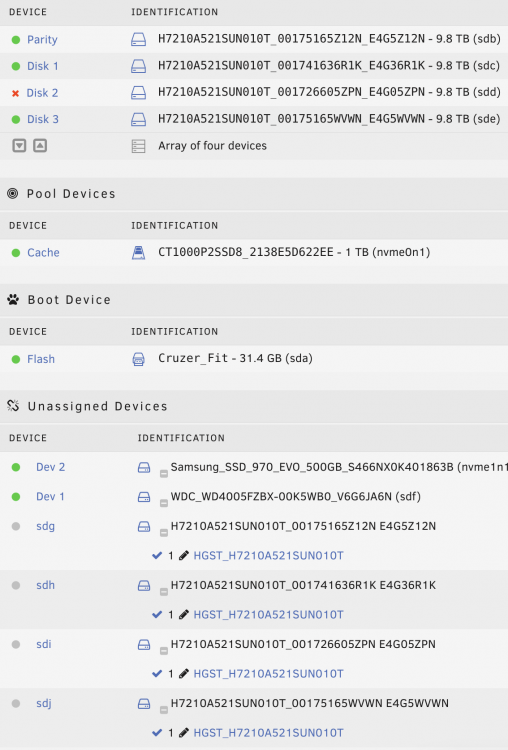Click the pencil rename icon under sdg
The image size is (508, 750).
click(184, 556)
